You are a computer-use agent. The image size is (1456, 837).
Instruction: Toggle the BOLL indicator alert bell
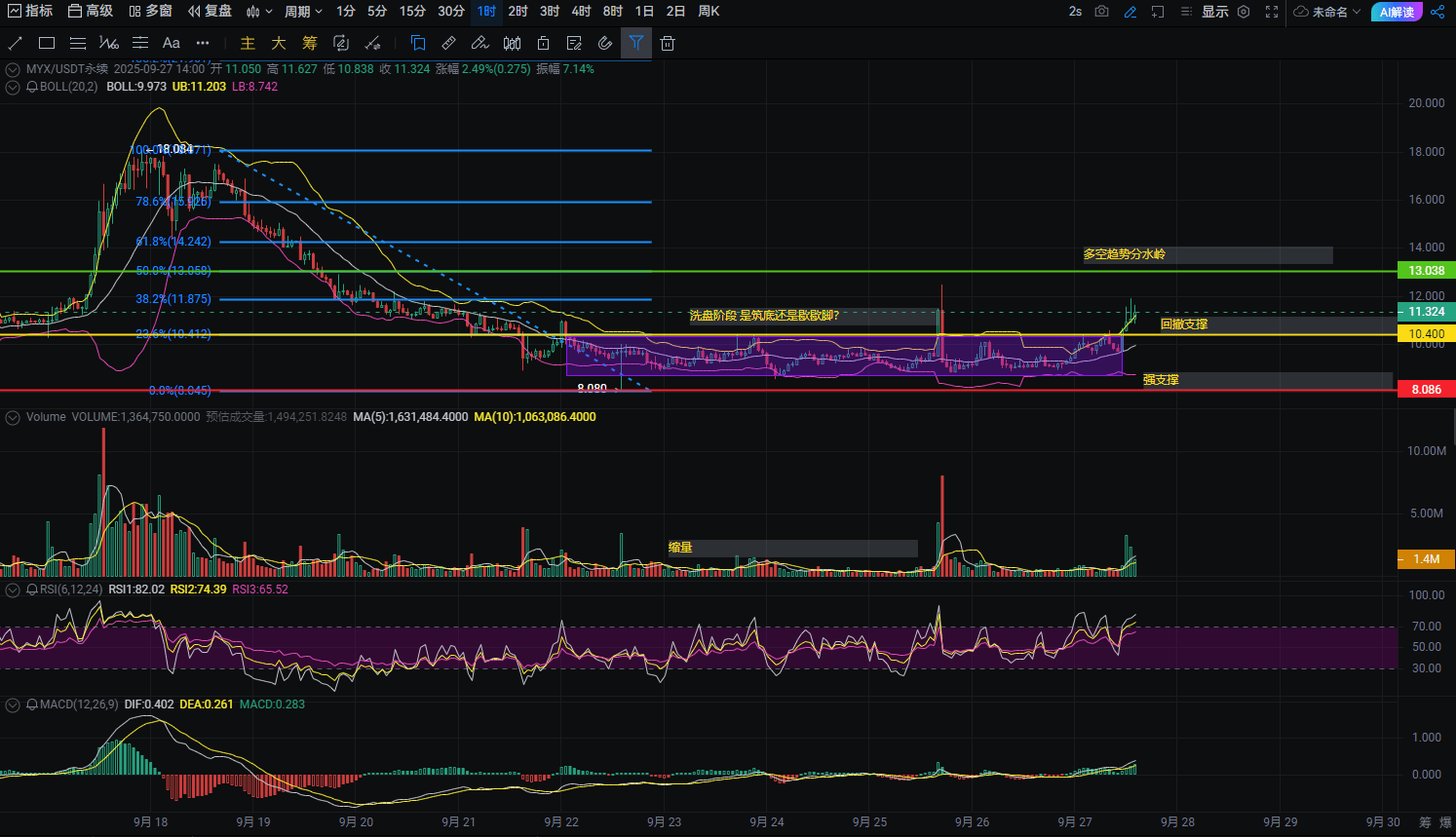(32, 87)
